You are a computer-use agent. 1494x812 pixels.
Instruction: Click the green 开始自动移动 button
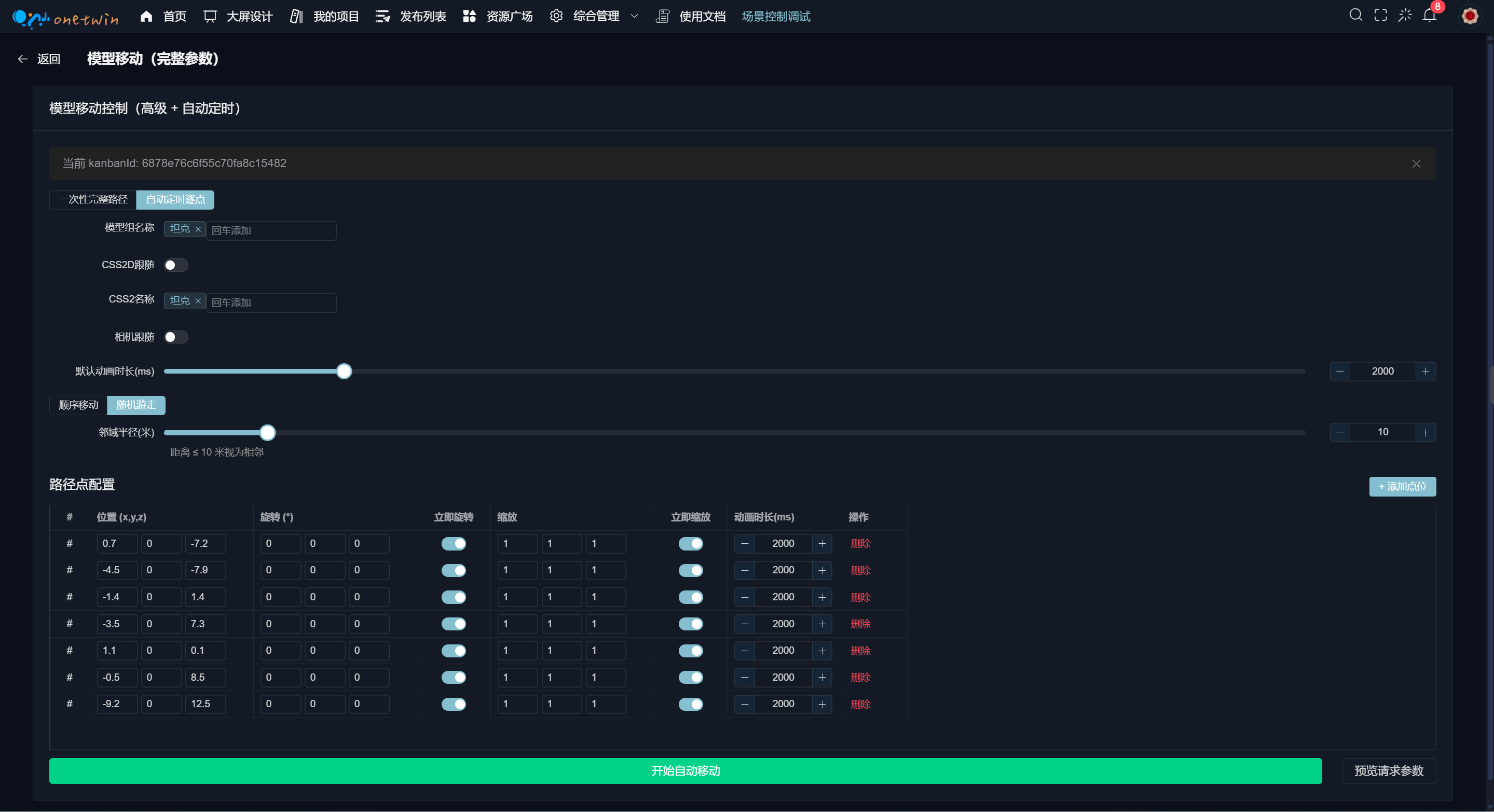coord(685,771)
